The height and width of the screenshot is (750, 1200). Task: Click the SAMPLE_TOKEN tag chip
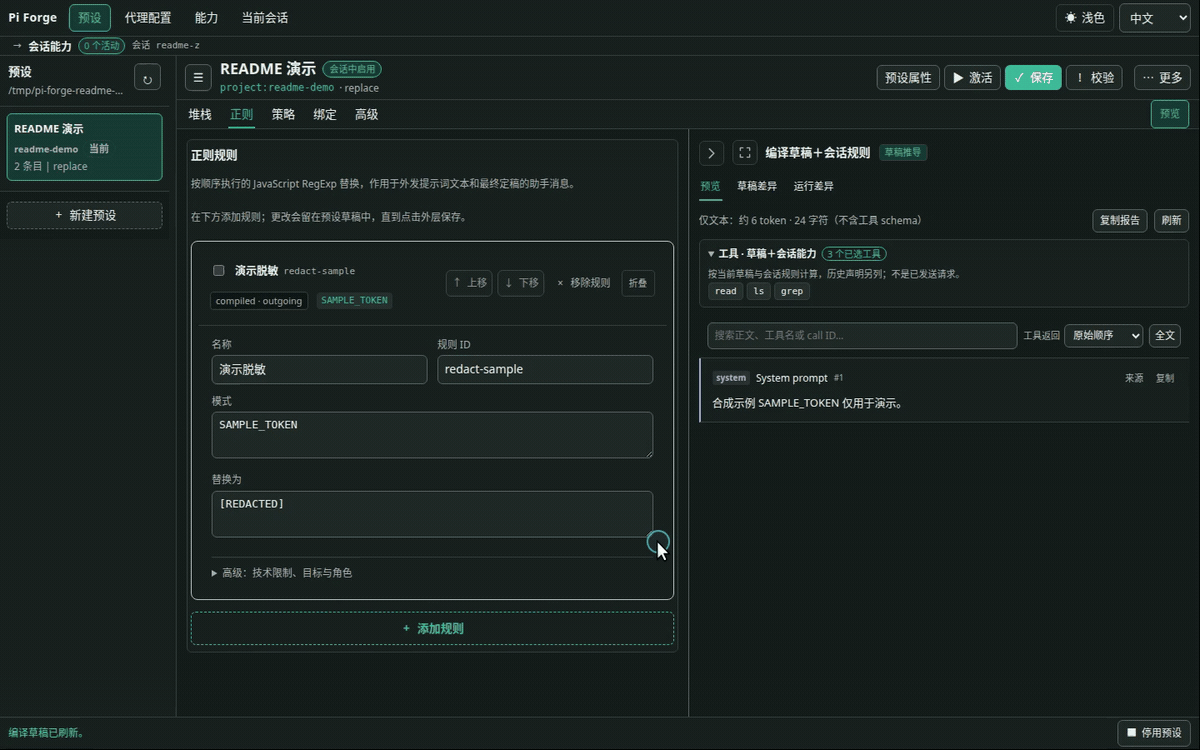click(x=355, y=301)
